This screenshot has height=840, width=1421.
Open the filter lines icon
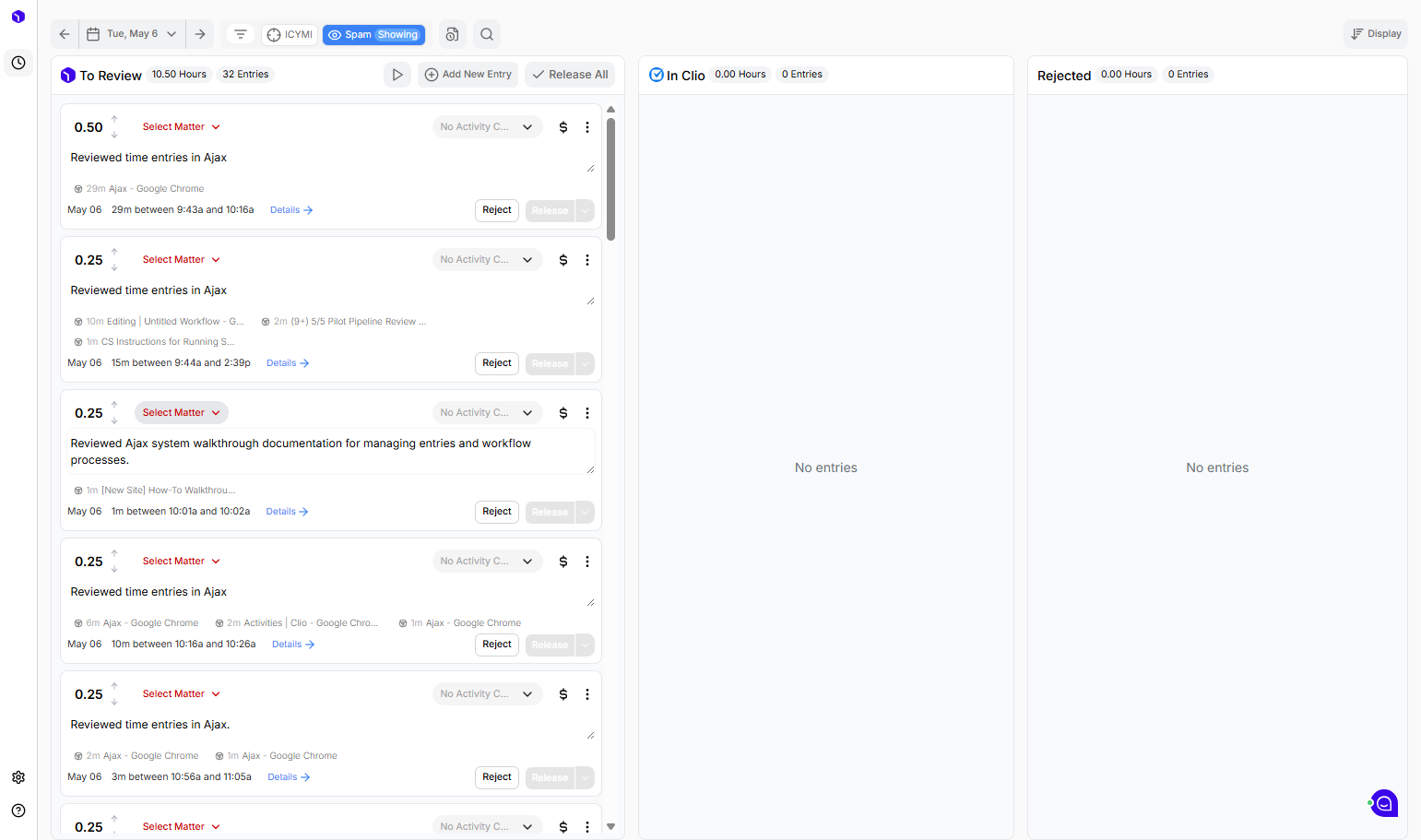coord(241,34)
